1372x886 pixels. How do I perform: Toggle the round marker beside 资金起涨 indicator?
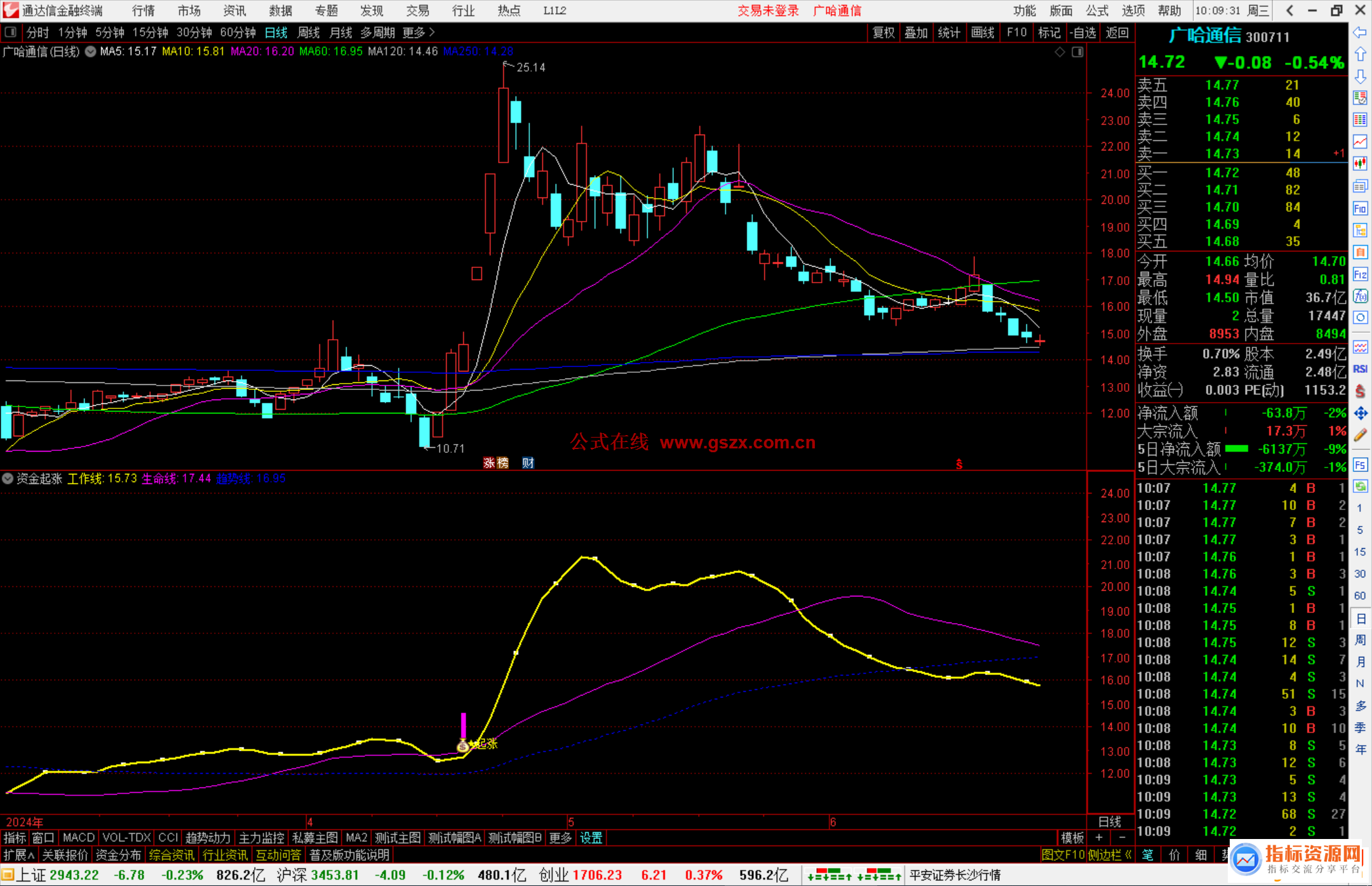(x=8, y=478)
